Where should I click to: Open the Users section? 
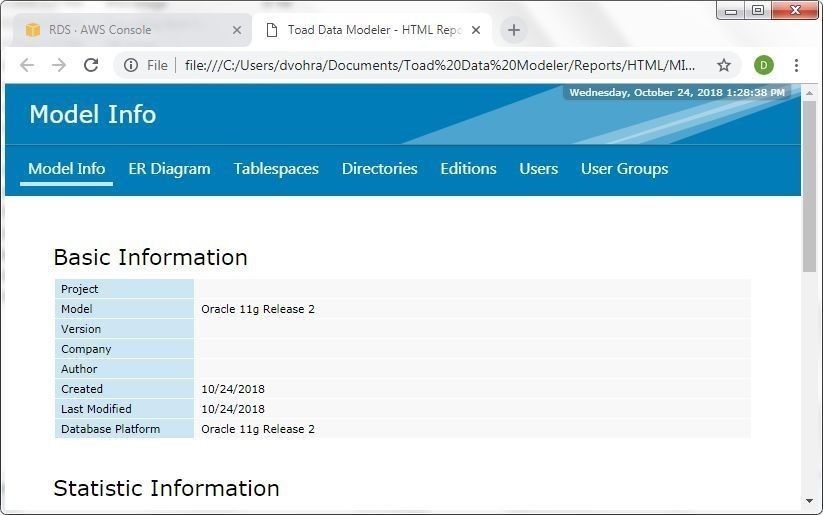coord(539,169)
